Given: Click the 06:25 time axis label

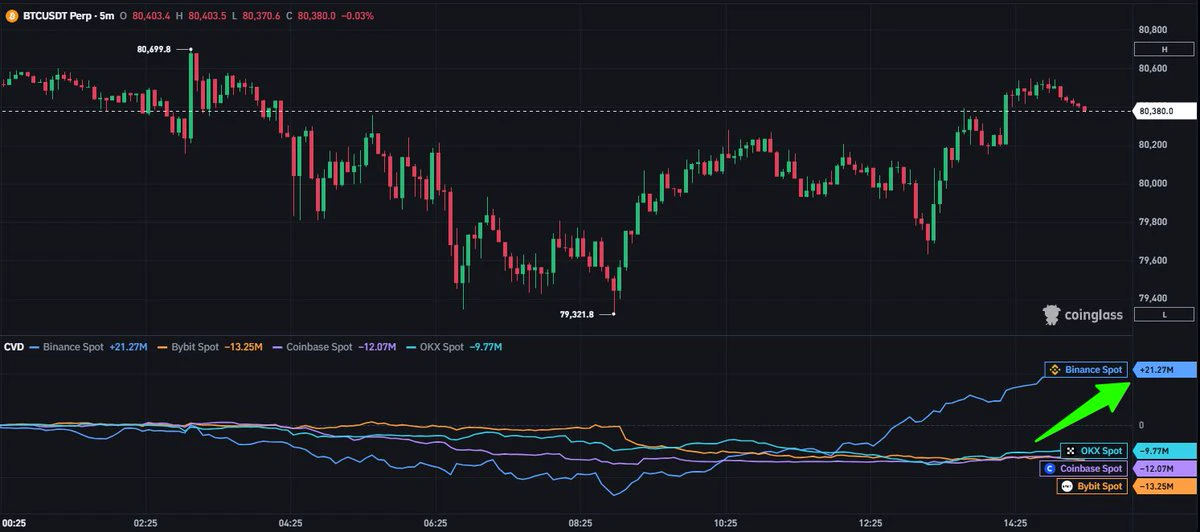Looking at the screenshot, I should (x=435, y=522).
